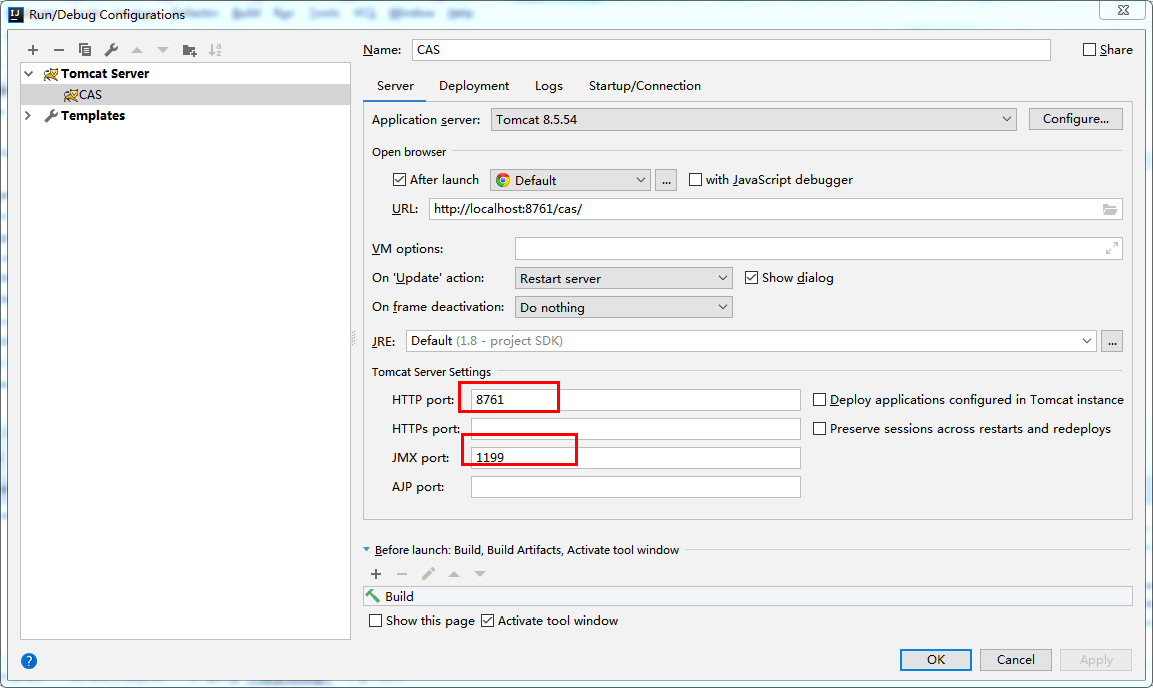Image resolution: width=1153 pixels, height=688 pixels.
Task: Expand VM options field
Action: (1112, 248)
